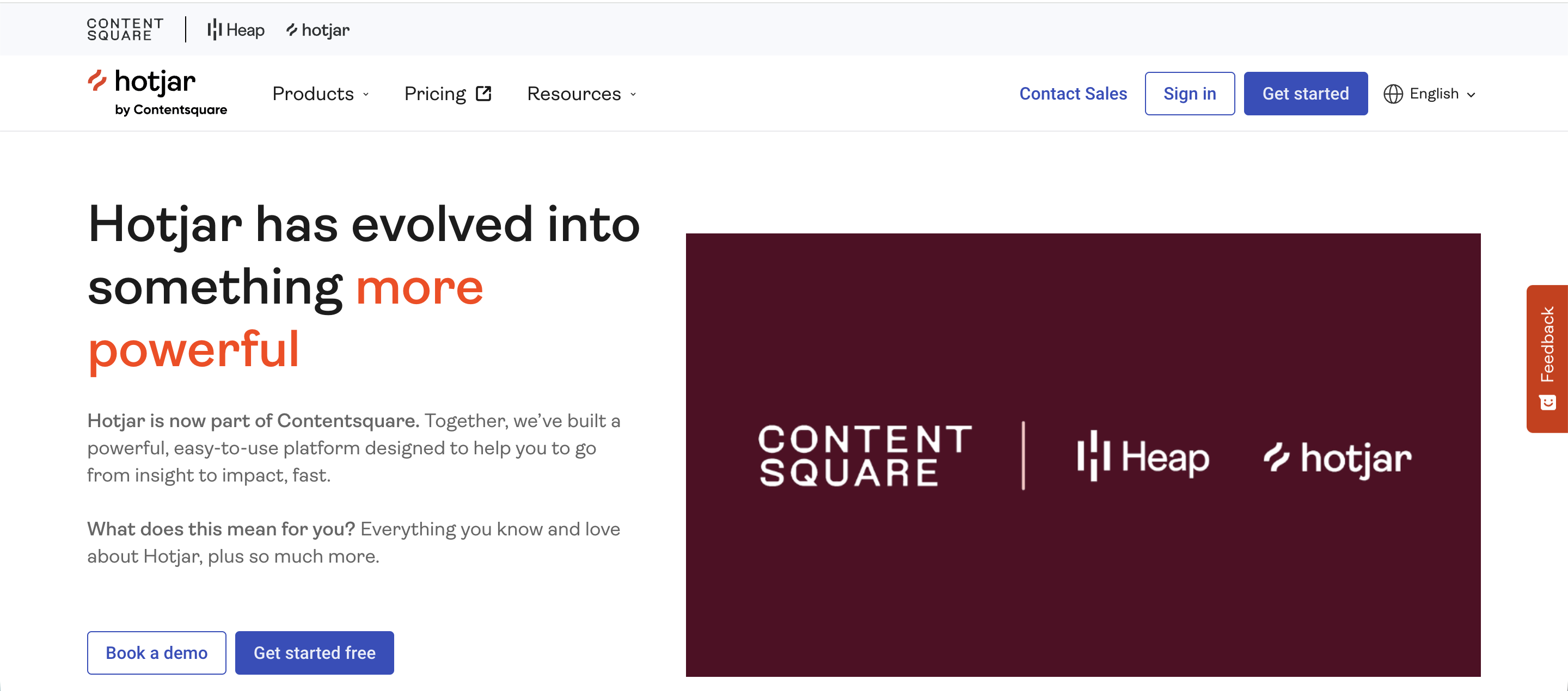Click the external link icon beside Pricing

(484, 94)
